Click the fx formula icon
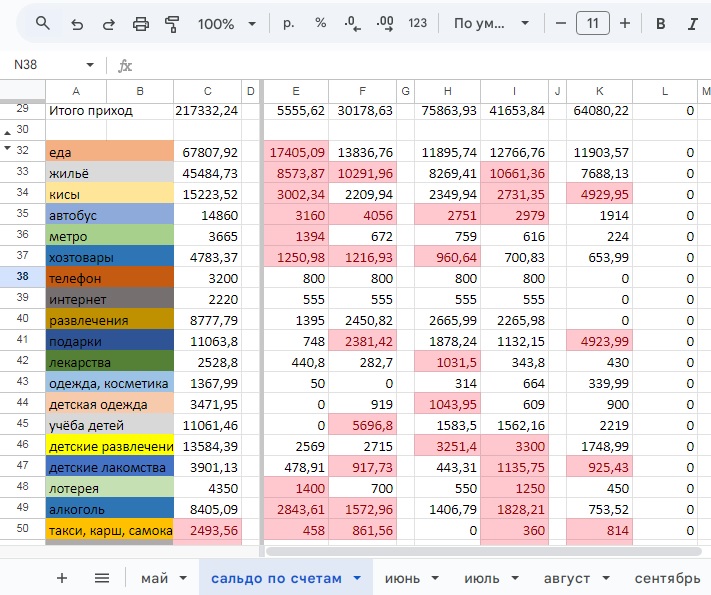Image resolution: width=711 pixels, height=595 pixels. 125,66
